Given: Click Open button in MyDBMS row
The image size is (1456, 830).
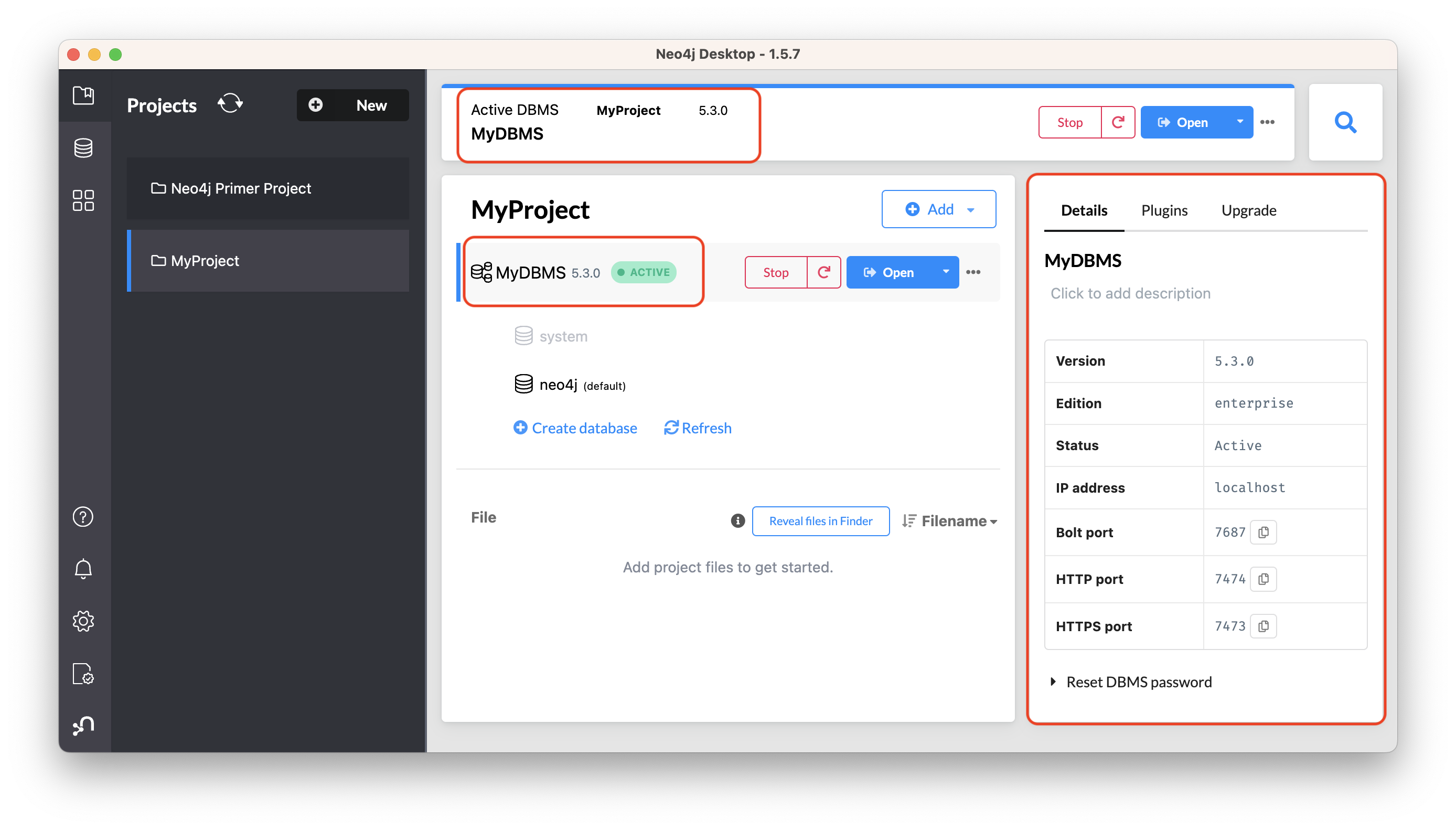Looking at the screenshot, I should point(890,272).
